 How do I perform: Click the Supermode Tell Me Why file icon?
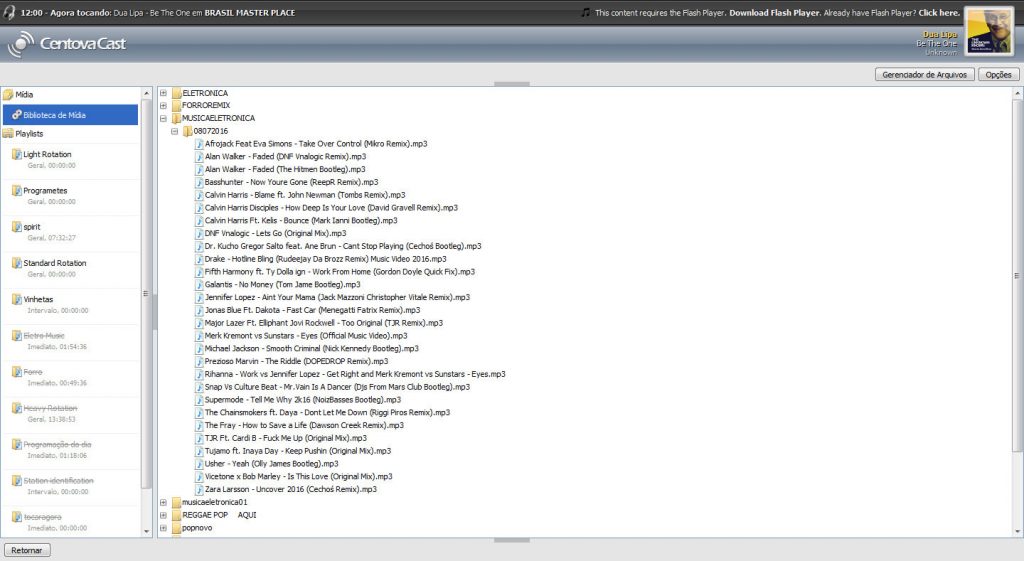coord(199,400)
